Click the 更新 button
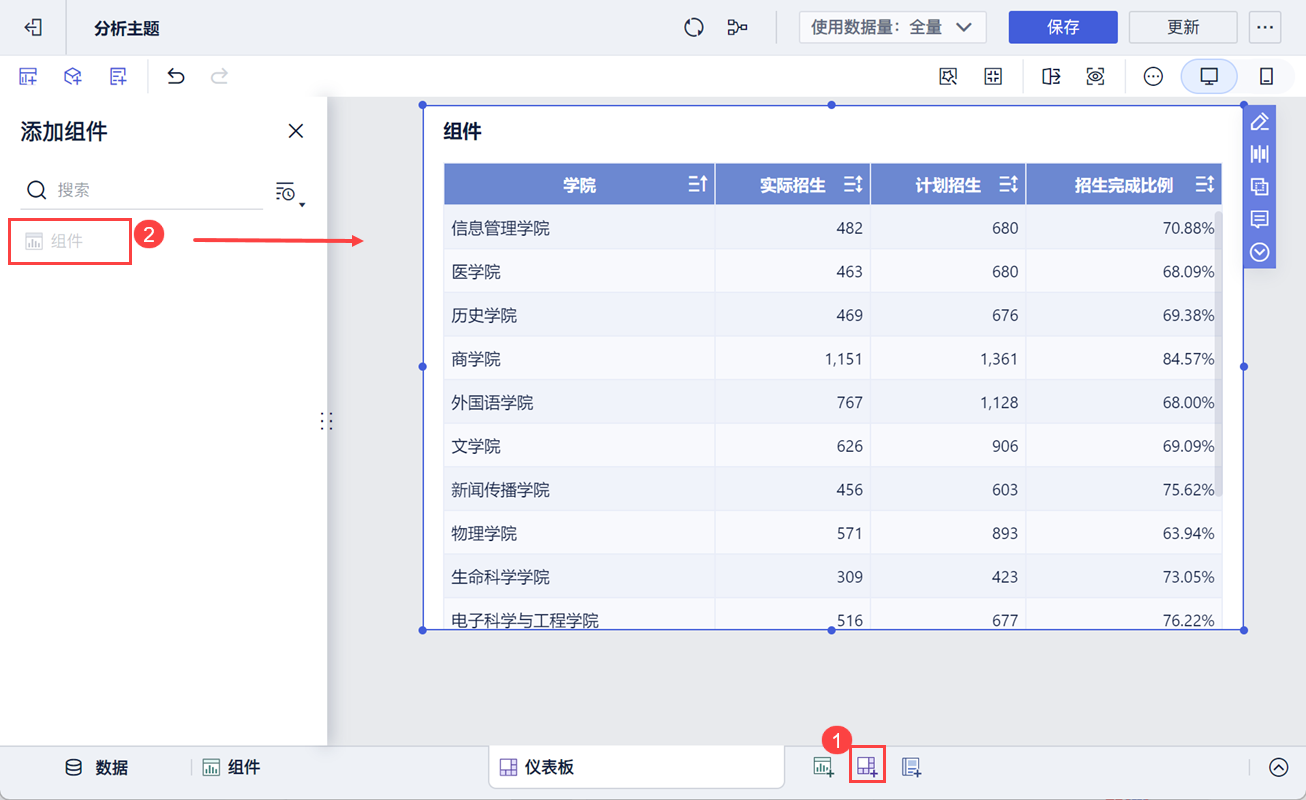Screen dimensions: 1306x800 pyautogui.click(x=1183, y=27)
